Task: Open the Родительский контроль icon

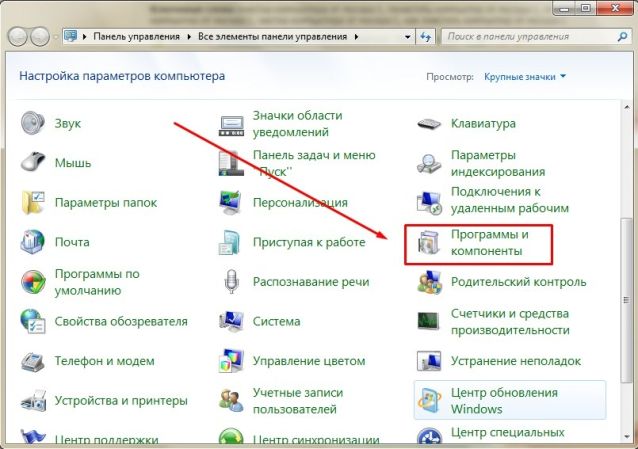Action: pos(429,282)
